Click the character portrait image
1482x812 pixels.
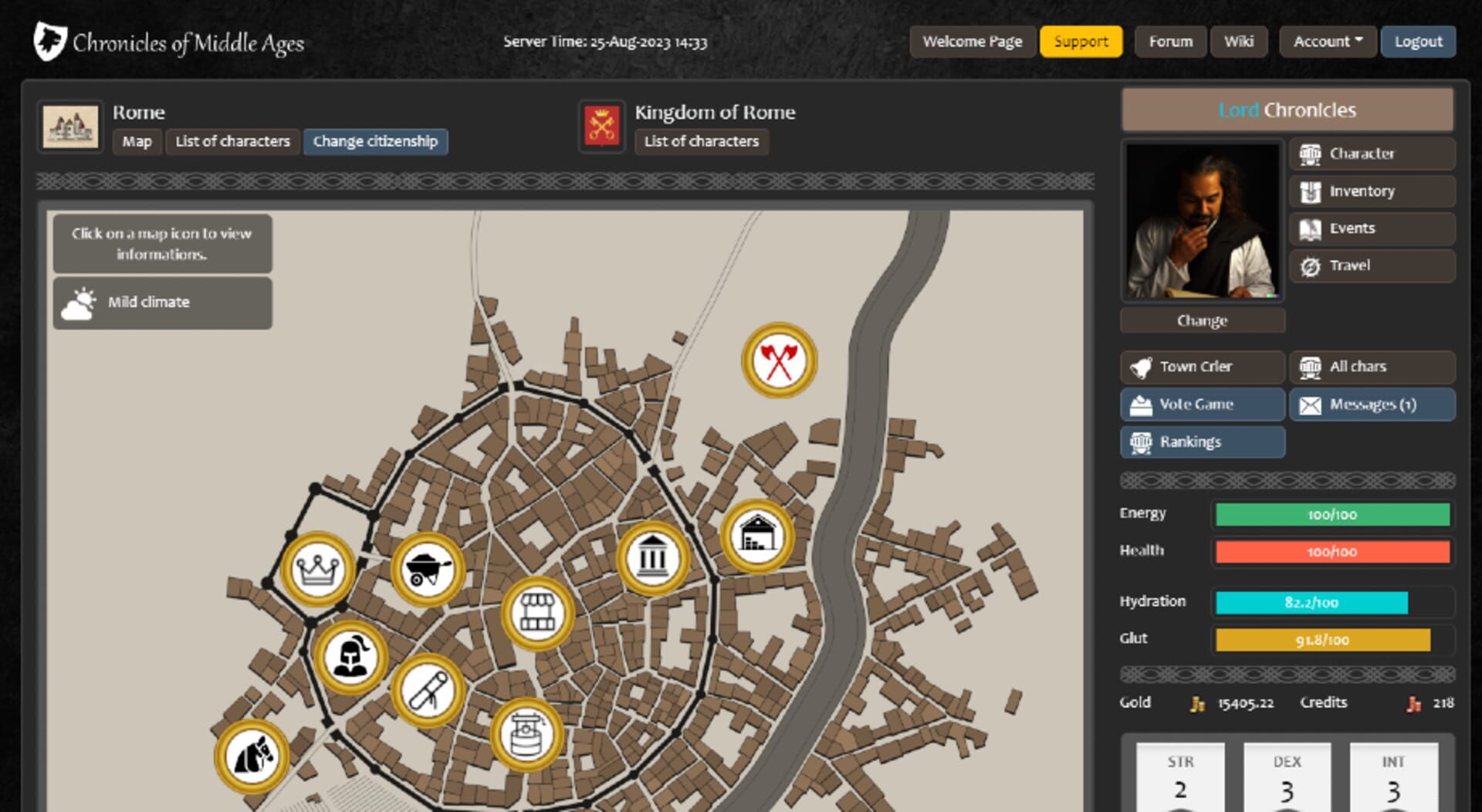[x=1202, y=222]
